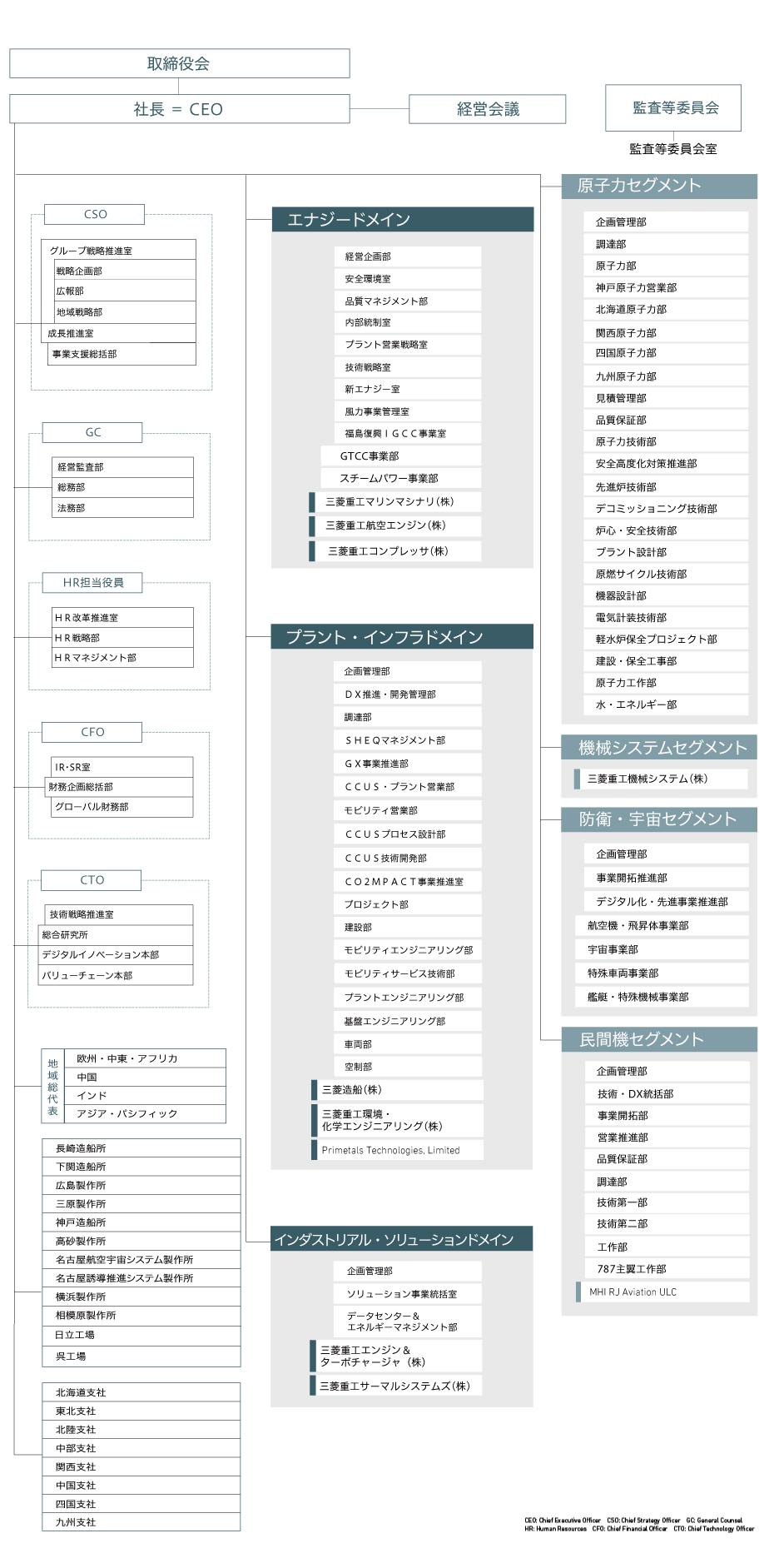Select 総合研究所 entry
Screen dimensions: 779x1568
click(116, 935)
